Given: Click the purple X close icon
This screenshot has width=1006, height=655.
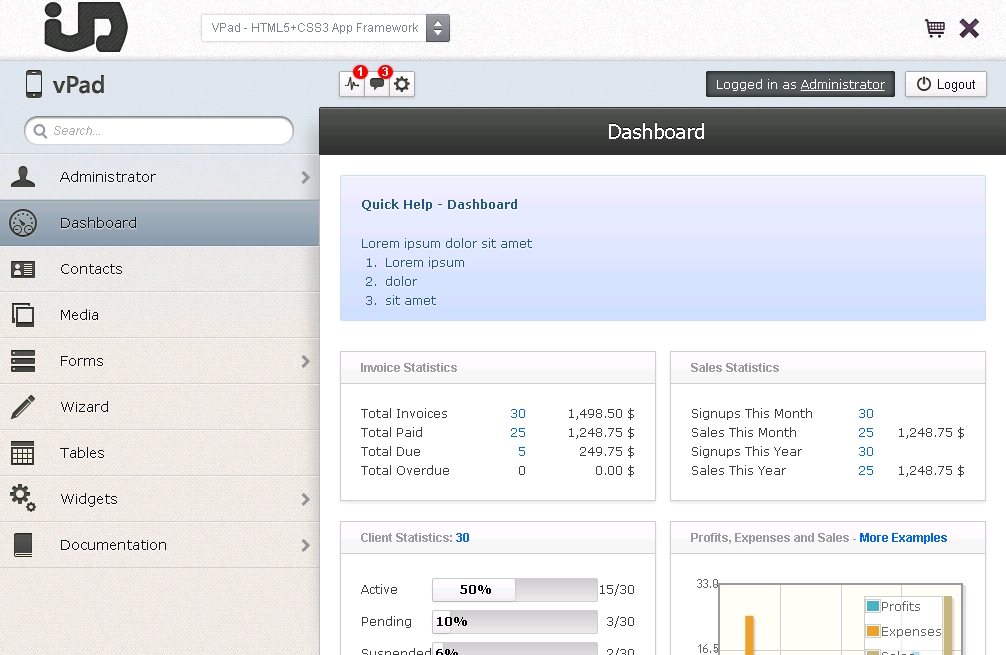Looking at the screenshot, I should 969,28.
